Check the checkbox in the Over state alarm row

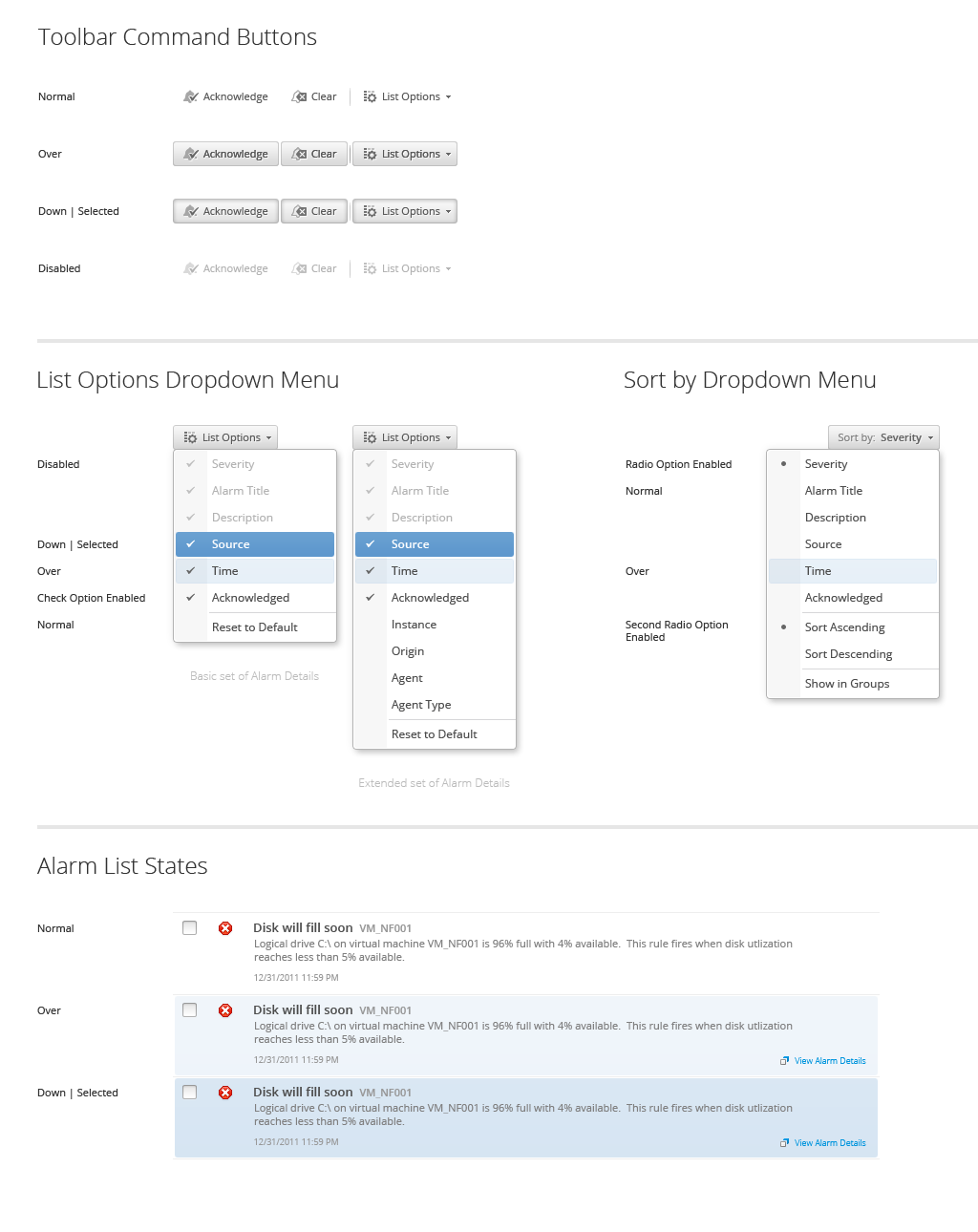(x=190, y=1010)
